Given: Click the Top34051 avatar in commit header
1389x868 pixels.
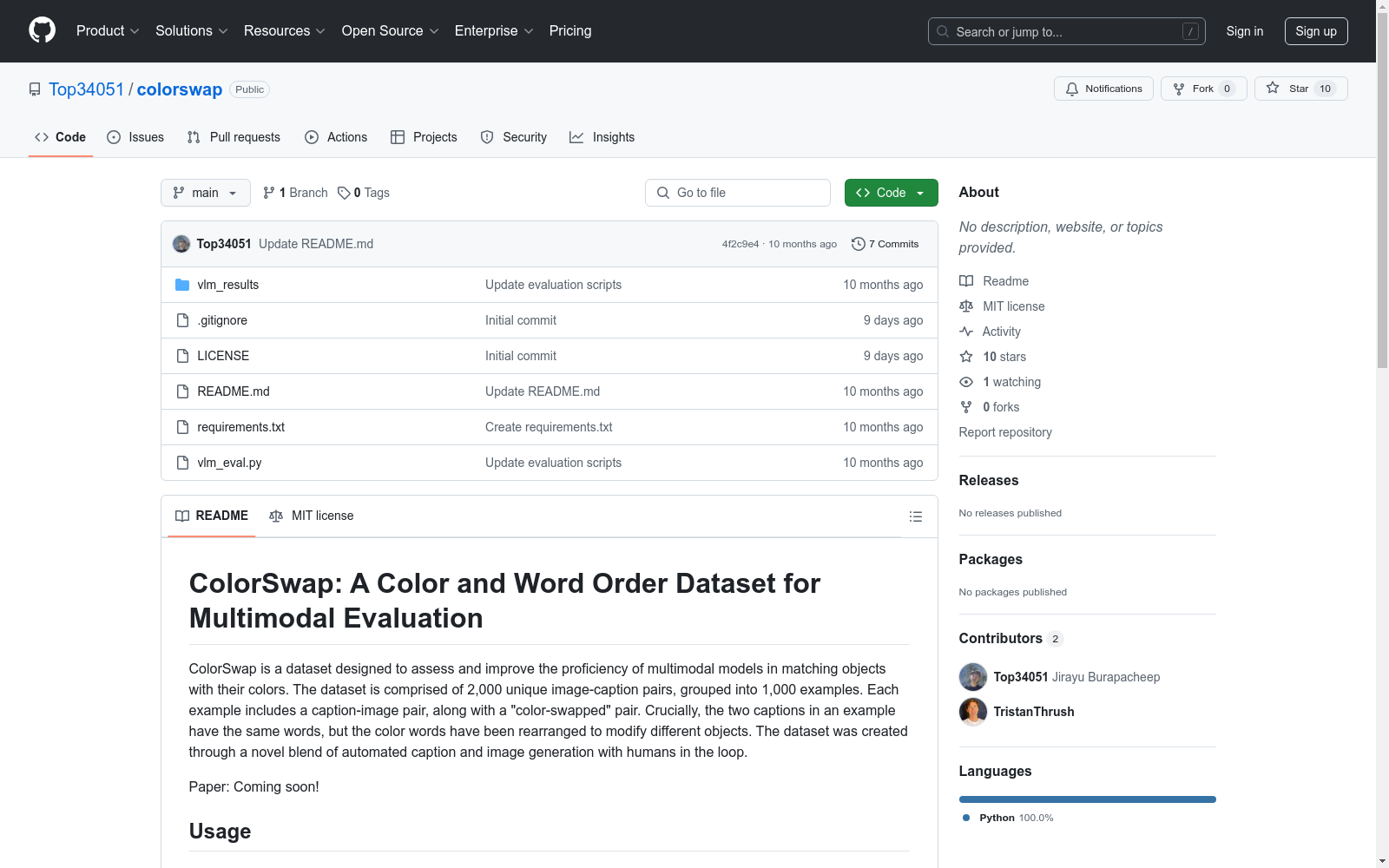Looking at the screenshot, I should [x=181, y=244].
